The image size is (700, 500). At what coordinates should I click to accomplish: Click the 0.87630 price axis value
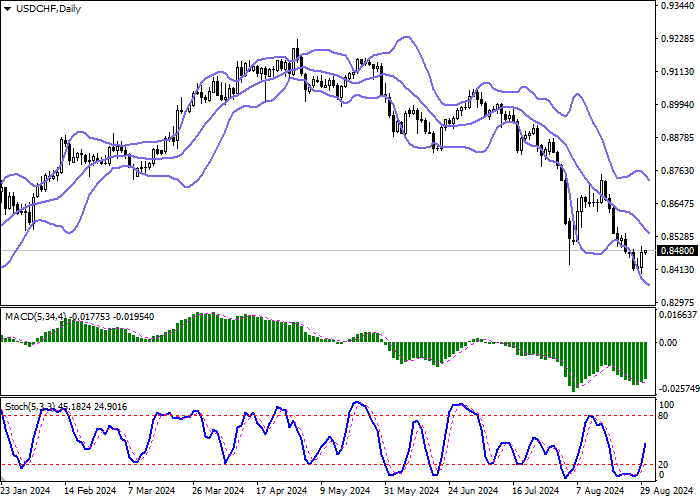coord(678,171)
